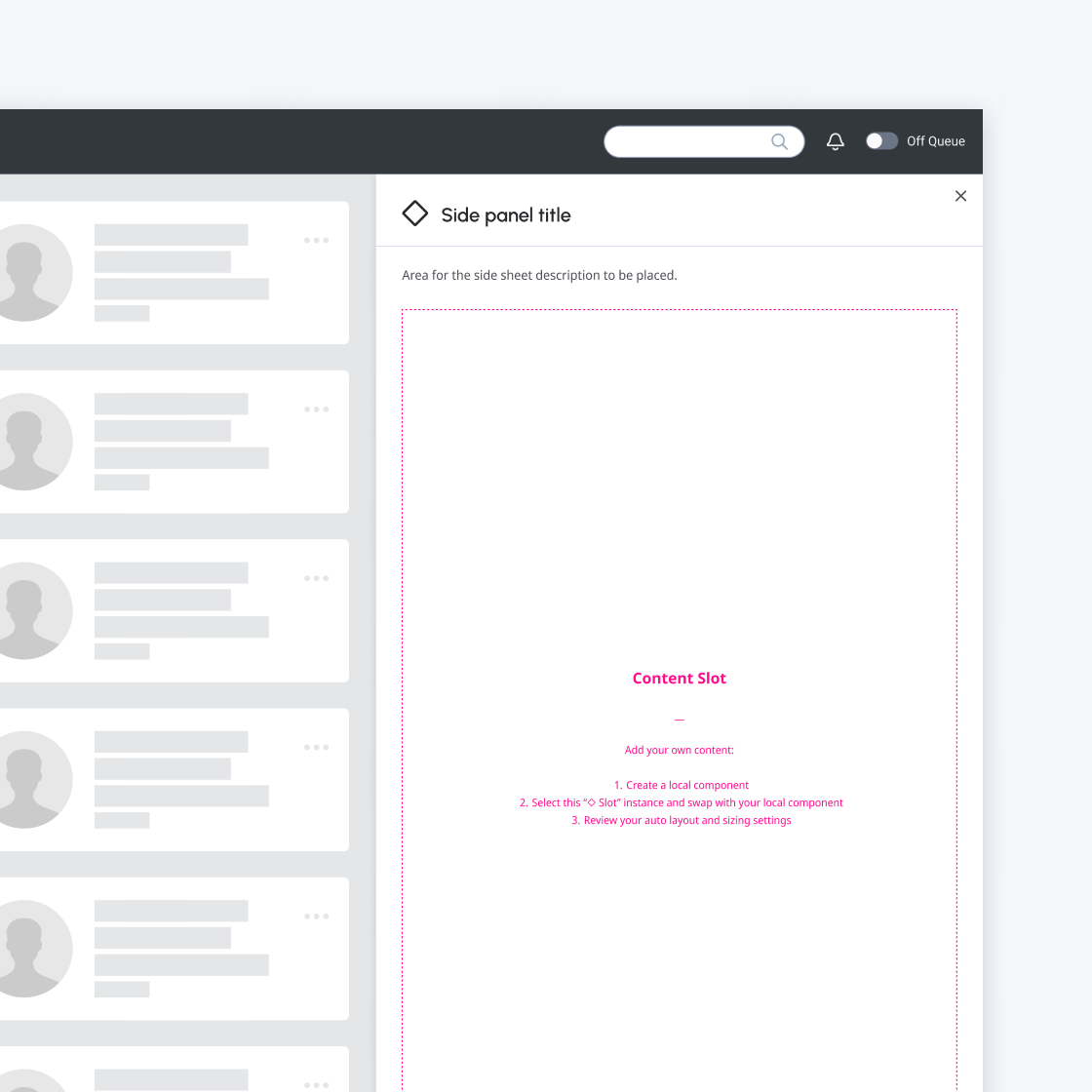Click the Side panel title text

[x=505, y=215]
